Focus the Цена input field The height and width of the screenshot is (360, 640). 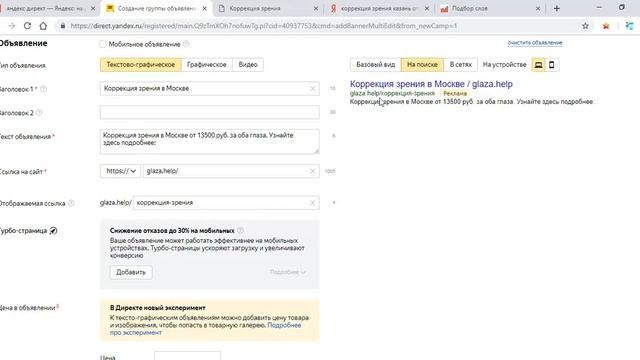187,356
